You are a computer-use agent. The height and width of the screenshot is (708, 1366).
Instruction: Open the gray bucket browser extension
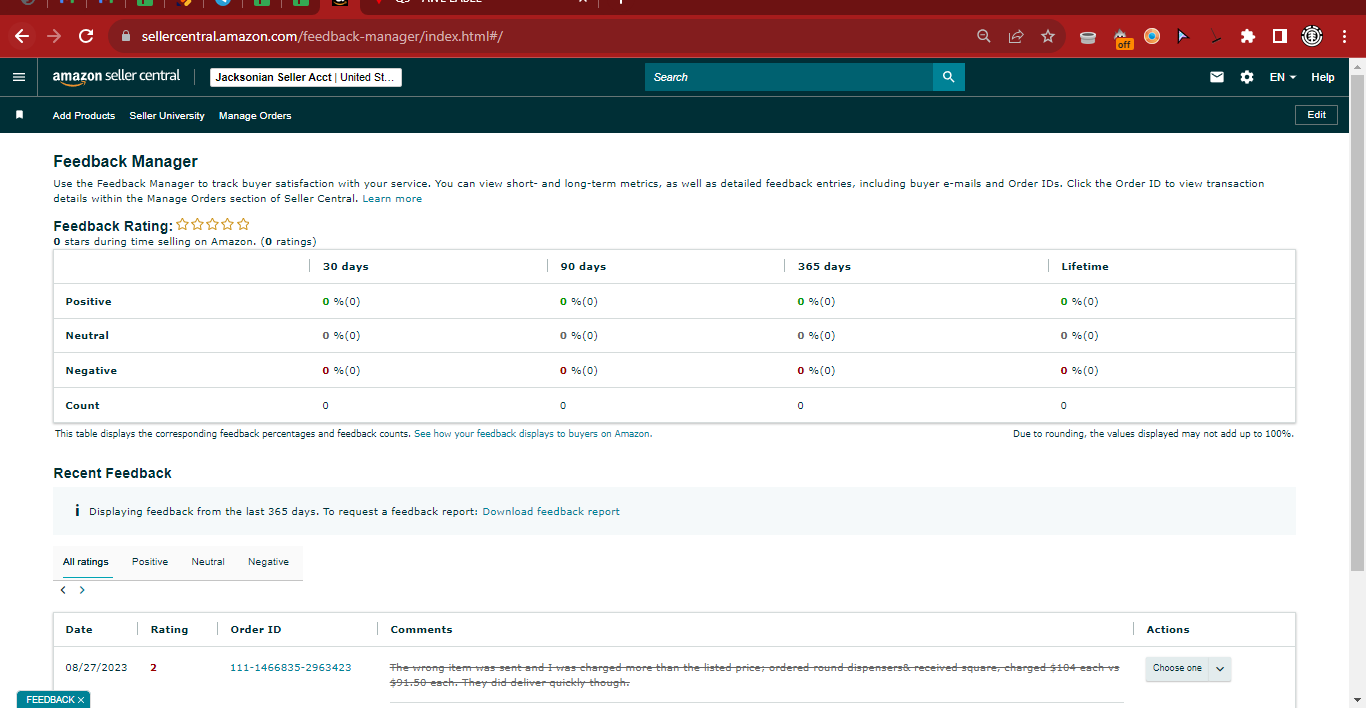coord(1088,37)
